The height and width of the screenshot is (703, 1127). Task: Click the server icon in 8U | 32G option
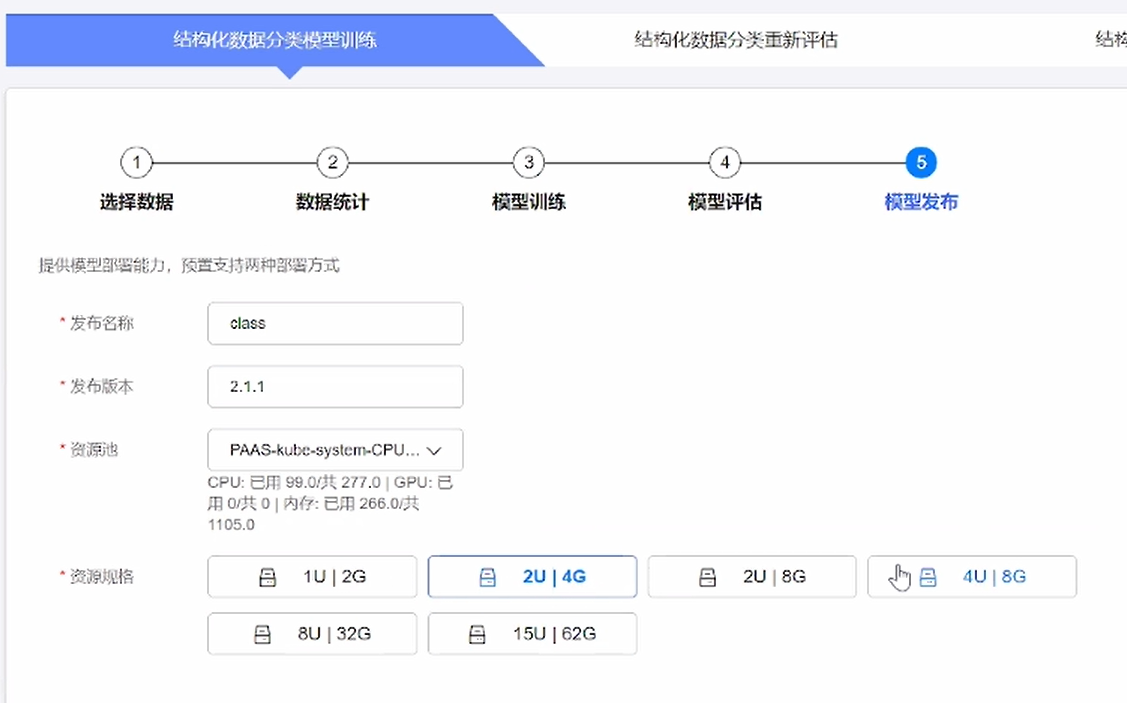click(x=262, y=635)
